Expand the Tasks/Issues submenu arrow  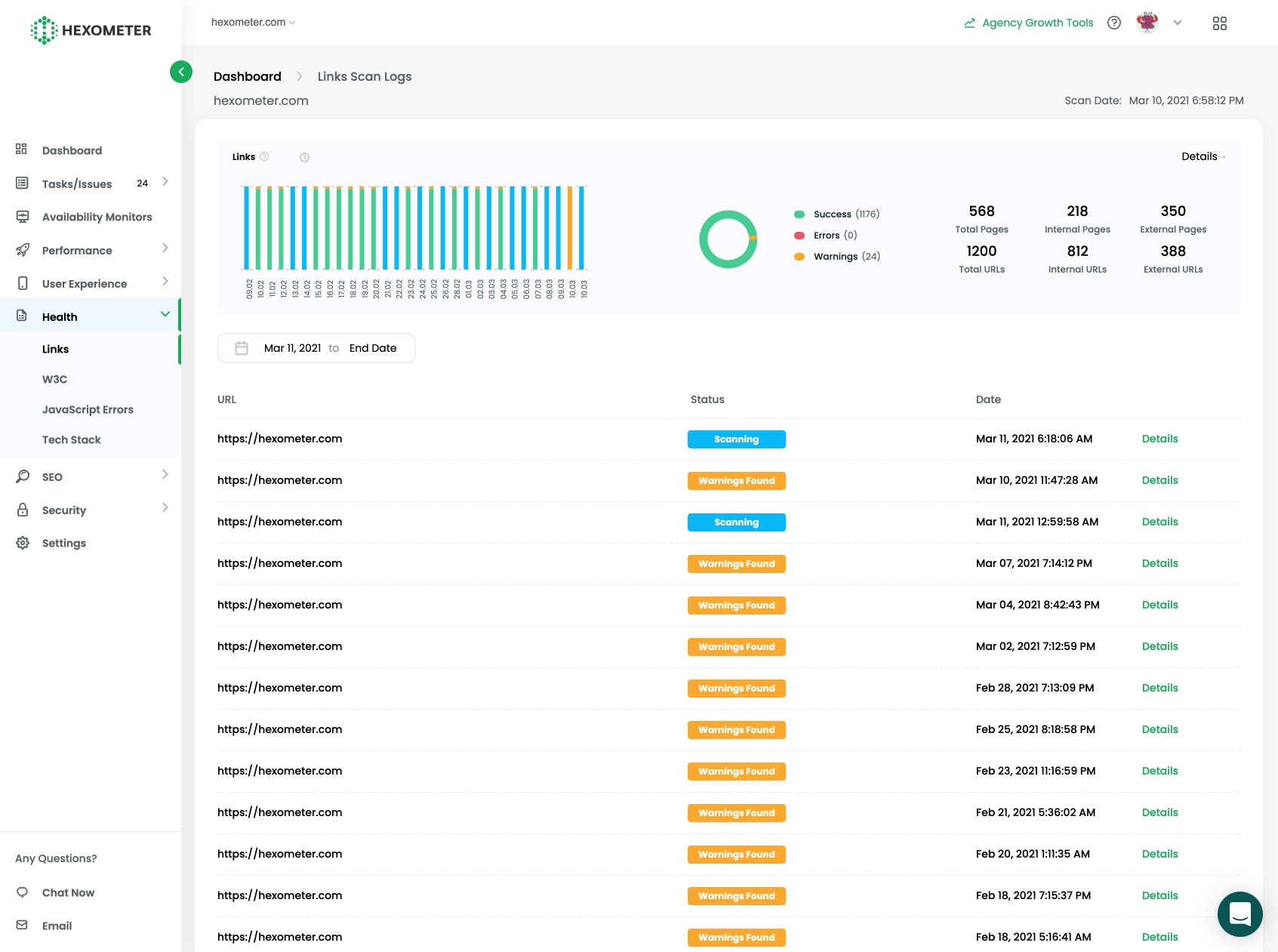coord(165,182)
